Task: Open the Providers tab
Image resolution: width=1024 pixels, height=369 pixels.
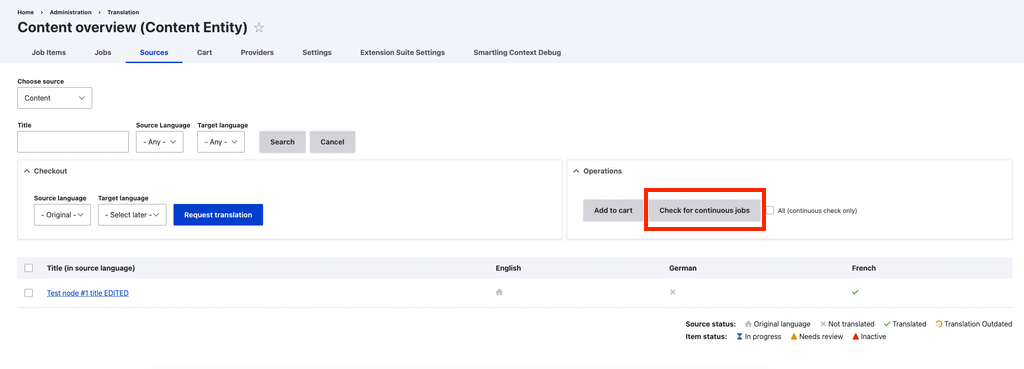Action: point(257,52)
